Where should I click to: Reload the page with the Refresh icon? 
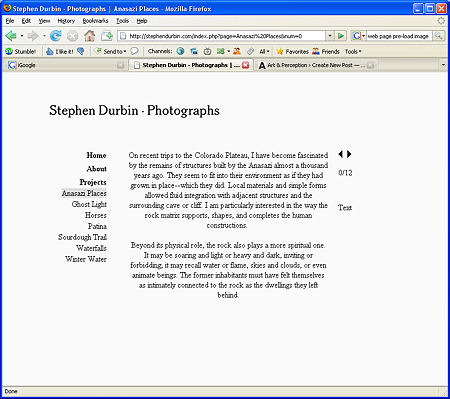pos(56,36)
